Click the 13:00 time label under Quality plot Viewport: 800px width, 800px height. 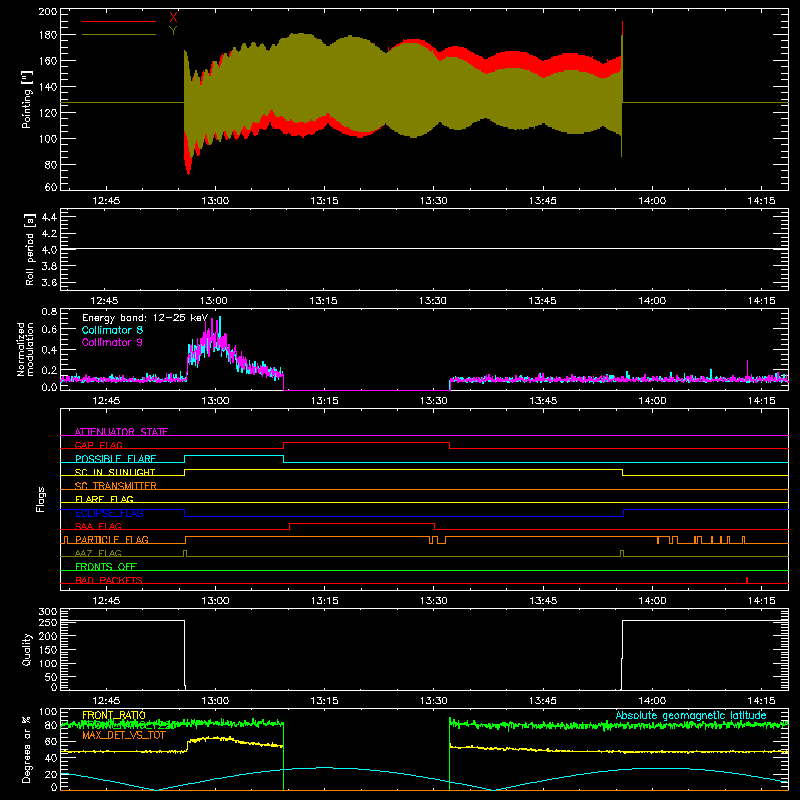215,701
